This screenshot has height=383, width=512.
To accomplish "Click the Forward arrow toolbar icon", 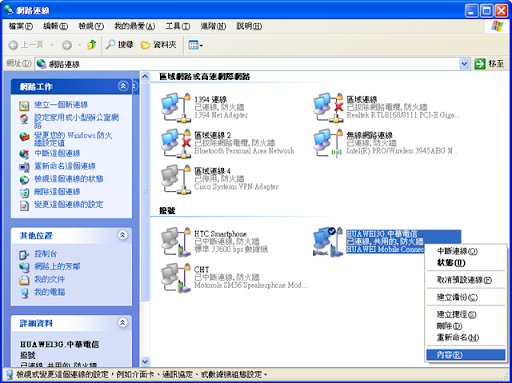I will (67, 45).
